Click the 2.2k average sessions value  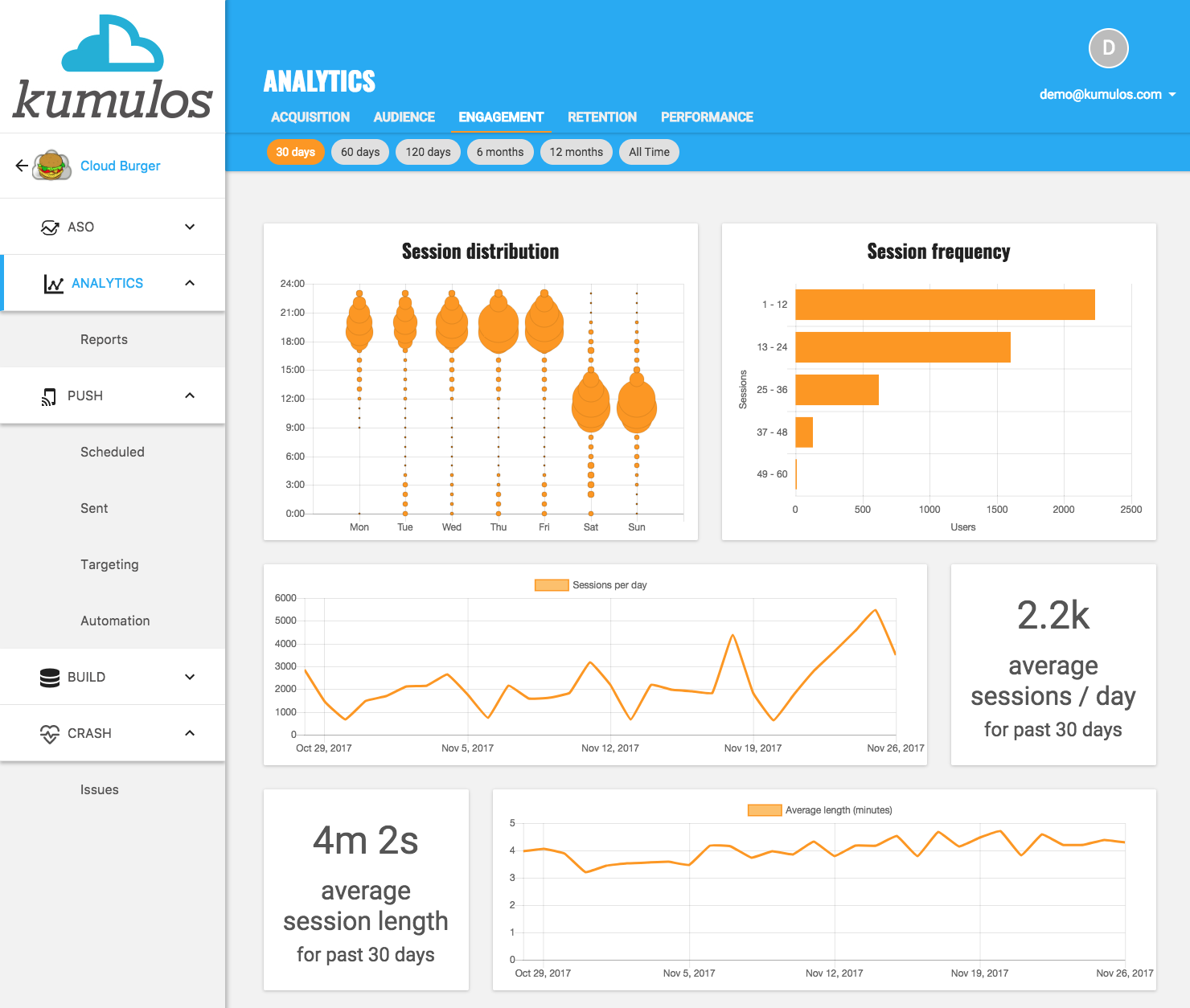[1053, 616]
